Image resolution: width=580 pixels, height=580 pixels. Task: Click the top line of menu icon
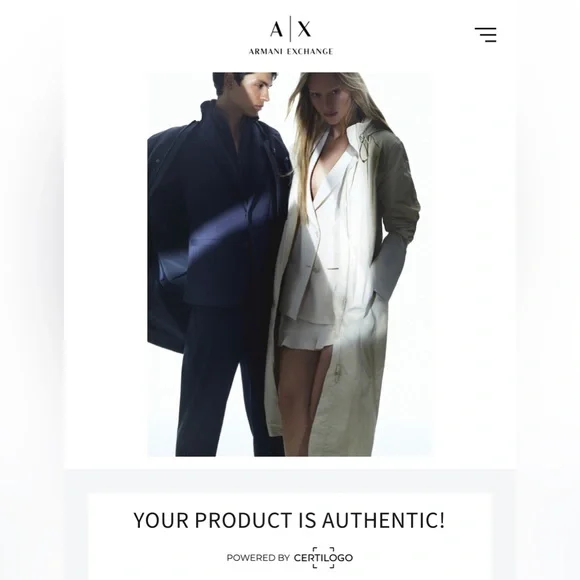pos(486,28)
